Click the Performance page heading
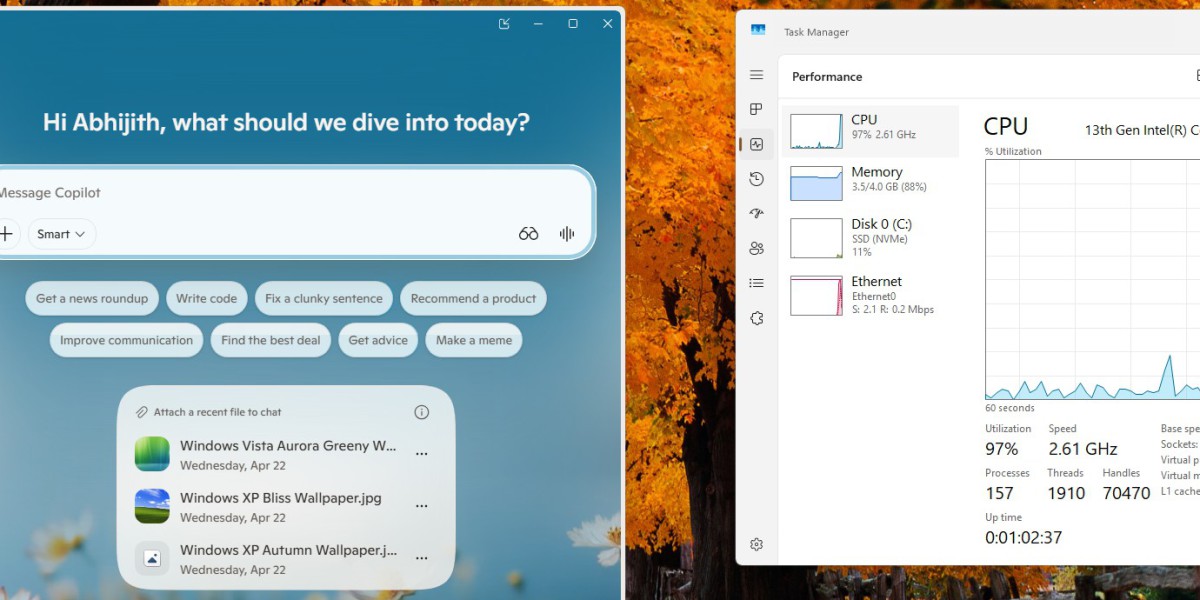This screenshot has width=1200, height=600. (x=827, y=76)
